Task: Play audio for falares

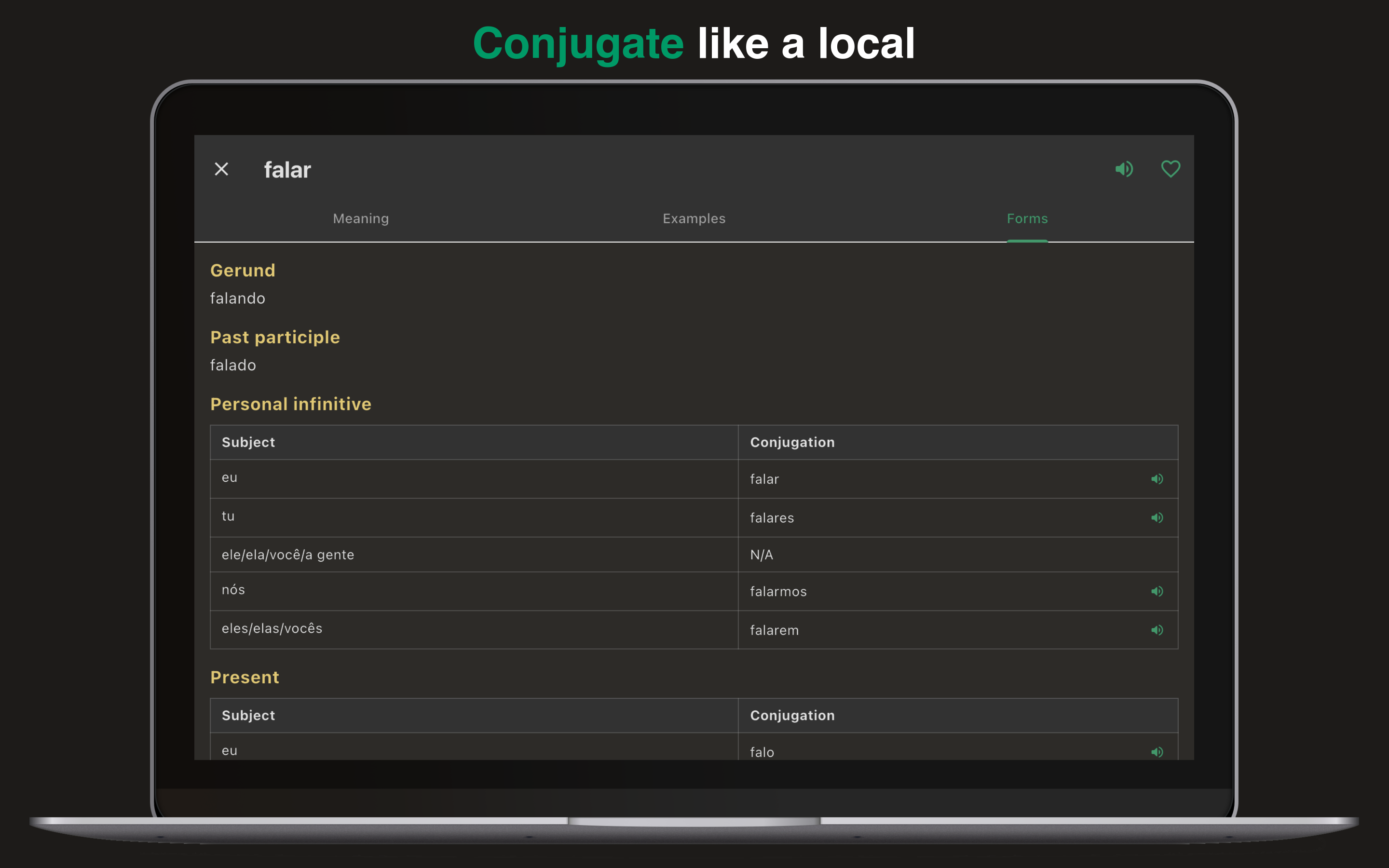Action: tap(1157, 518)
